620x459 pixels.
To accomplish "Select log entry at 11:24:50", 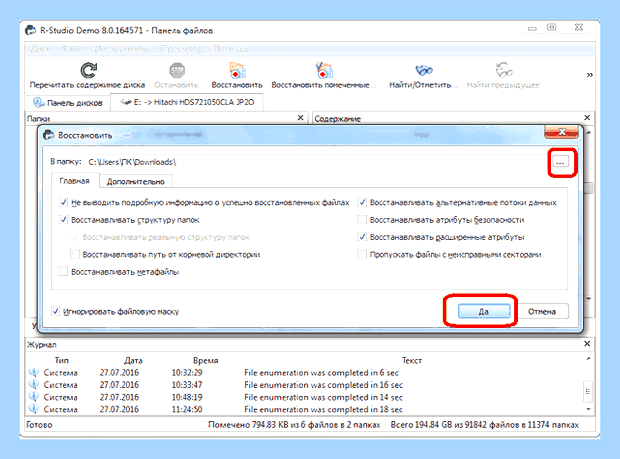I will [x=304, y=409].
